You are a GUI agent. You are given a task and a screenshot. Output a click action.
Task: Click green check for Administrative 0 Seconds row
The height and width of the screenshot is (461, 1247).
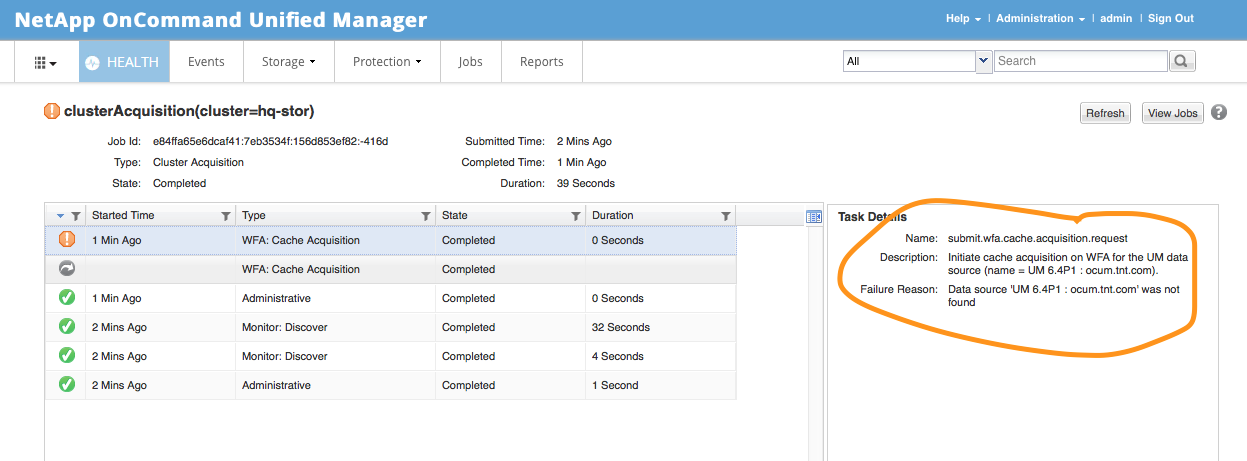67,298
